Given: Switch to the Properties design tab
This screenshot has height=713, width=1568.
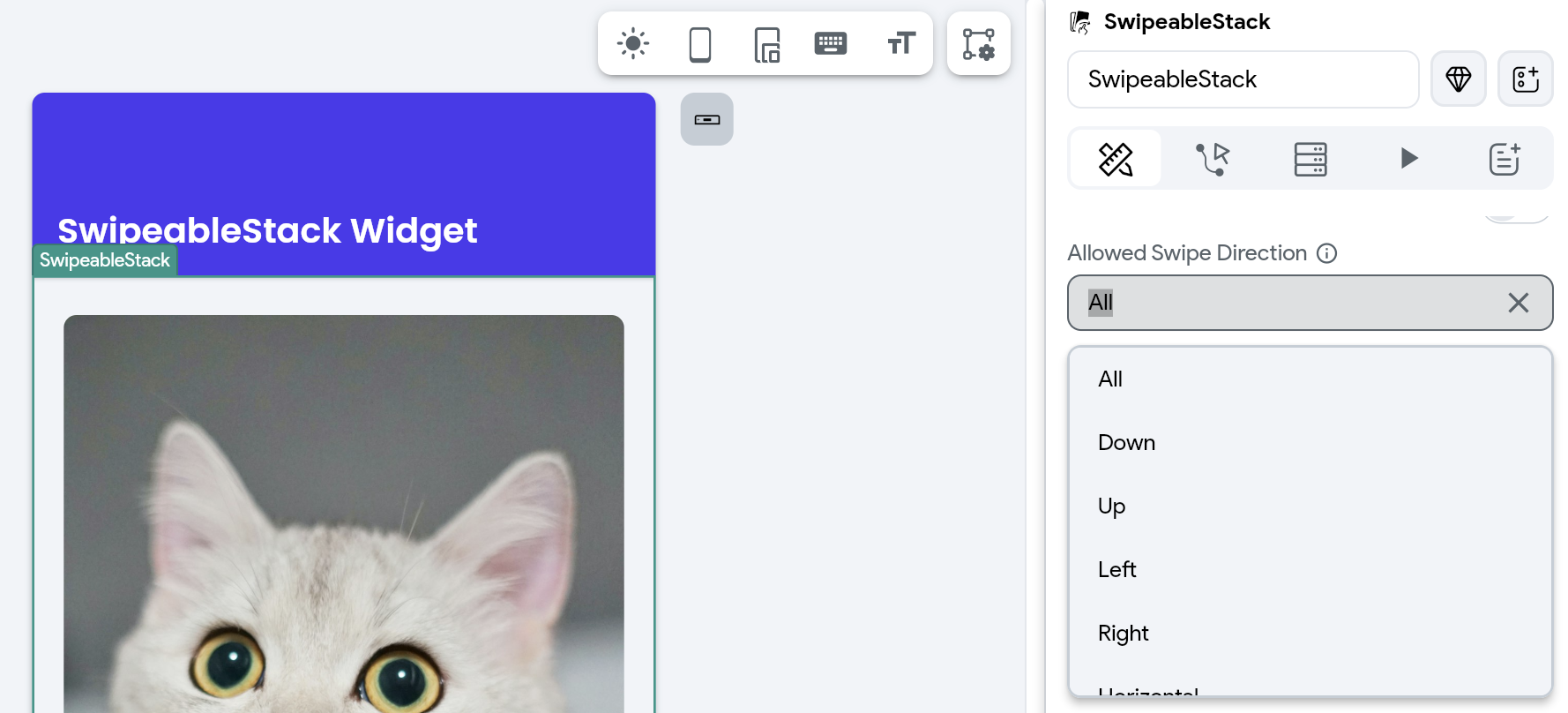Looking at the screenshot, I should [1116, 159].
